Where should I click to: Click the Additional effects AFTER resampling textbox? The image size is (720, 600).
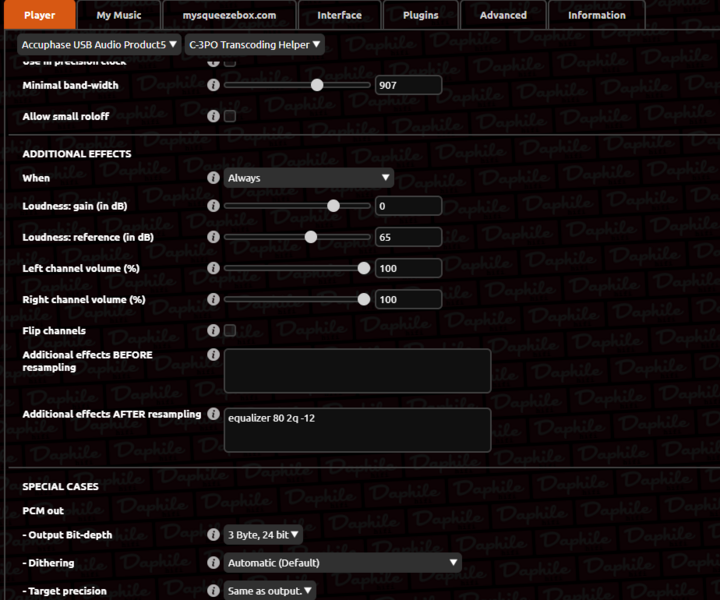[357, 430]
